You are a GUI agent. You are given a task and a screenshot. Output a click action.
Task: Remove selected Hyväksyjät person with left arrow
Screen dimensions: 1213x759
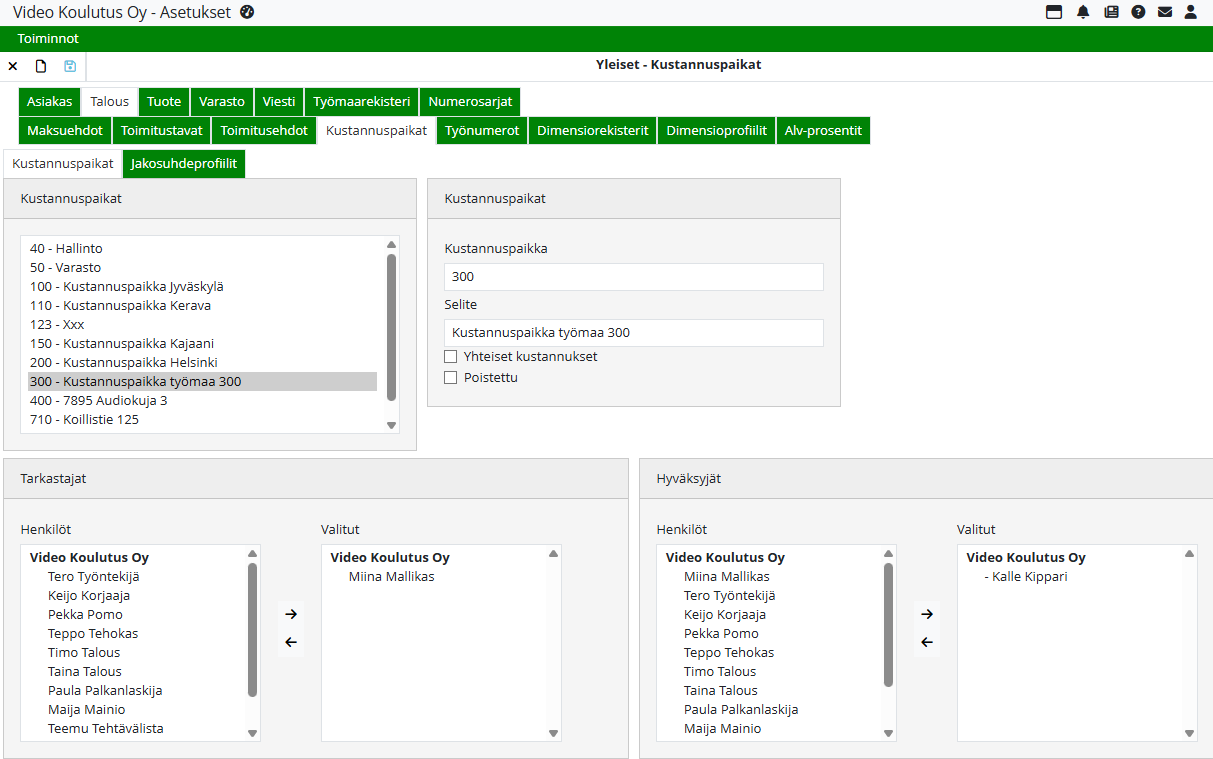click(927, 642)
